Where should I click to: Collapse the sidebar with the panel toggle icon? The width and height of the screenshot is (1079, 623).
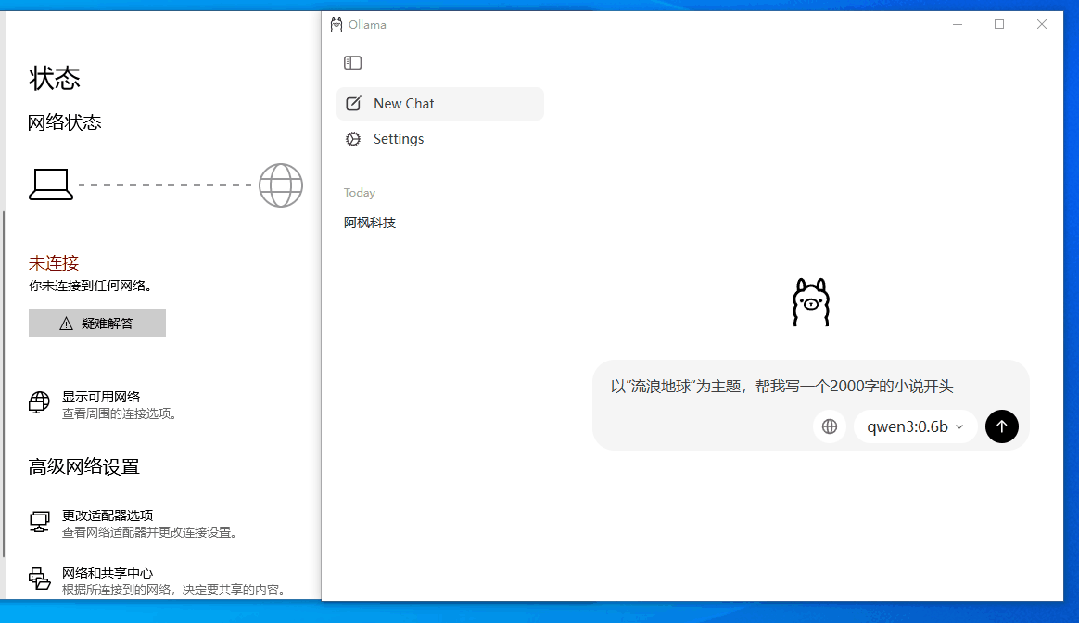pyautogui.click(x=352, y=62)
